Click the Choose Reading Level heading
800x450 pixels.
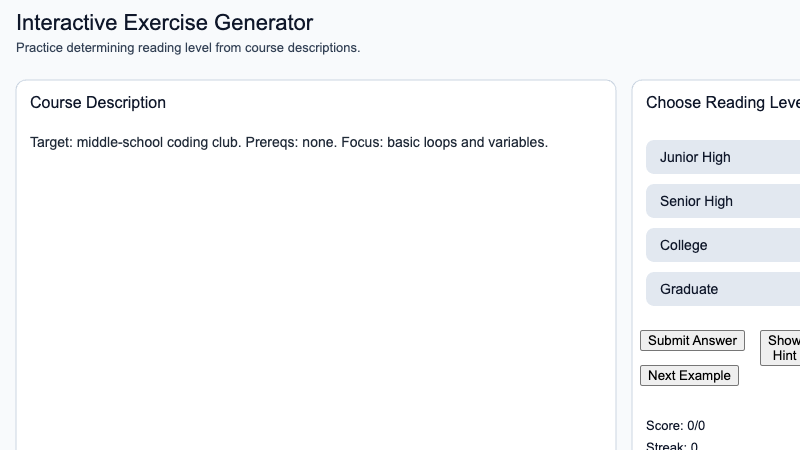click(722, 103)
